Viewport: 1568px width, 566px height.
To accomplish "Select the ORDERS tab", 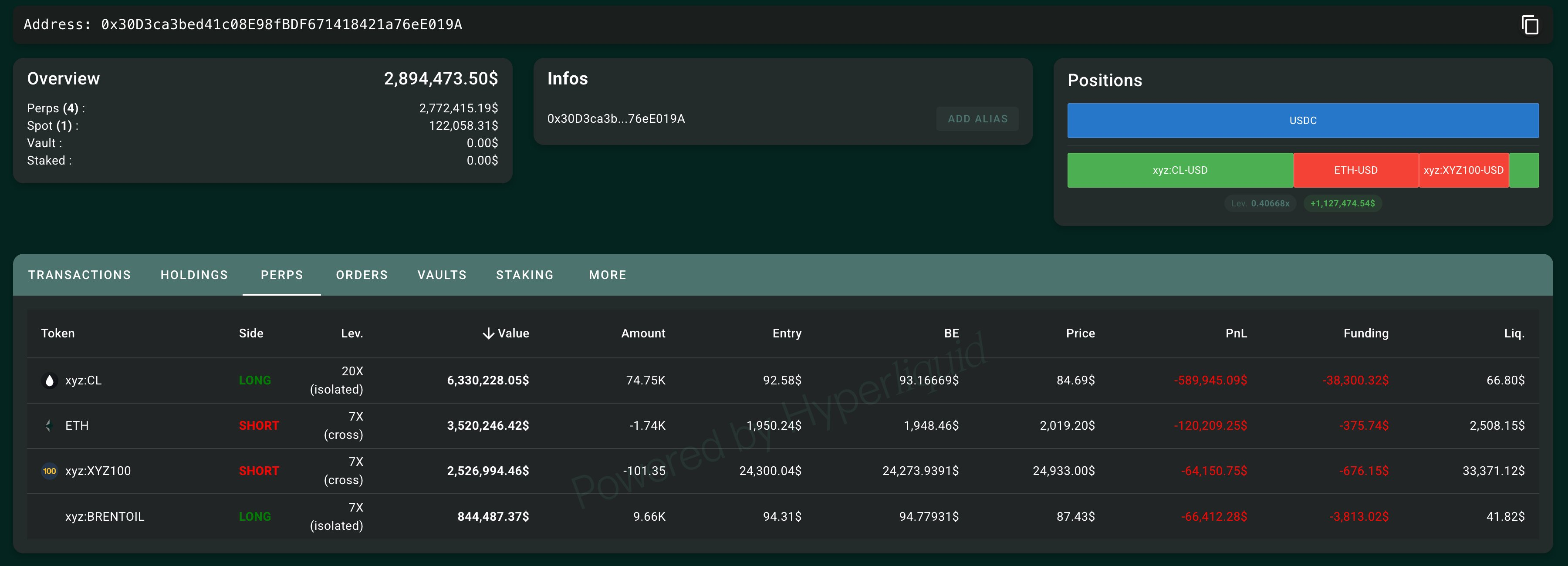I will (362, 275).
